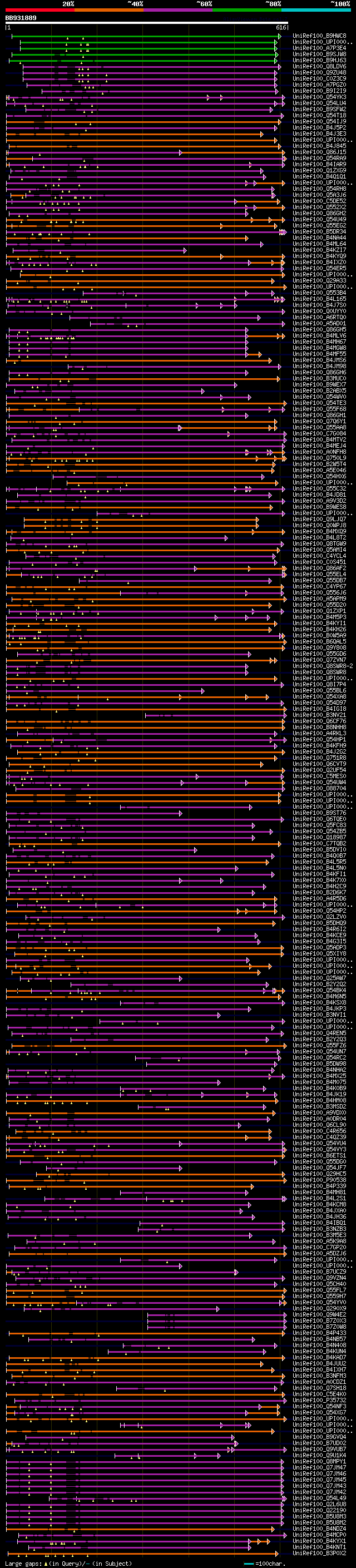Click the label UniRef100_Q22190
This screenshot has width=356, height=1568.
click(x=319, y=1511)
